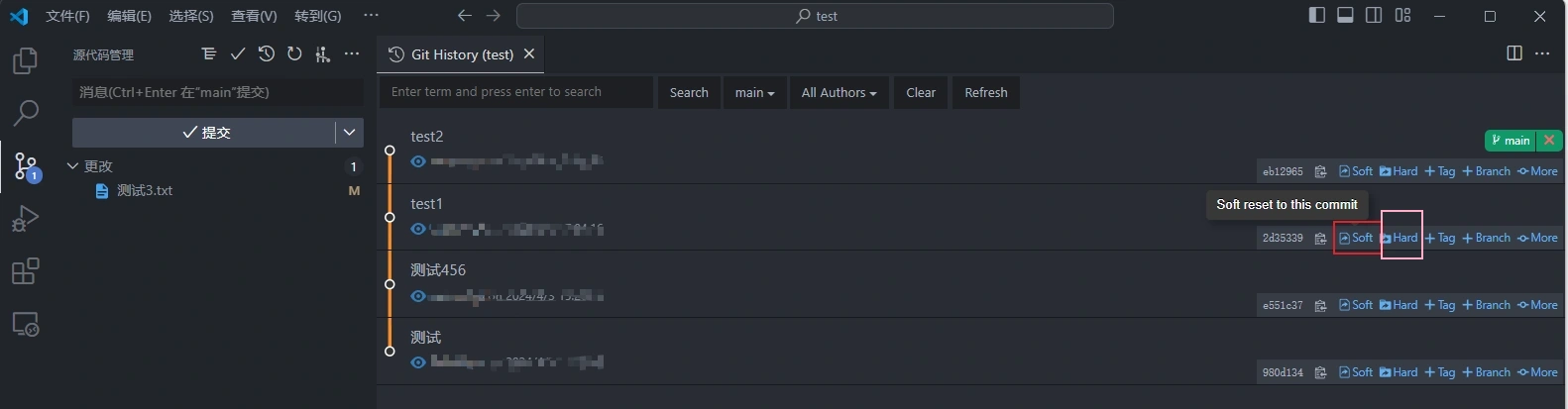Remove the main branch label
This screenshot has height=409, width=1568.
[x=1549, y=141]
